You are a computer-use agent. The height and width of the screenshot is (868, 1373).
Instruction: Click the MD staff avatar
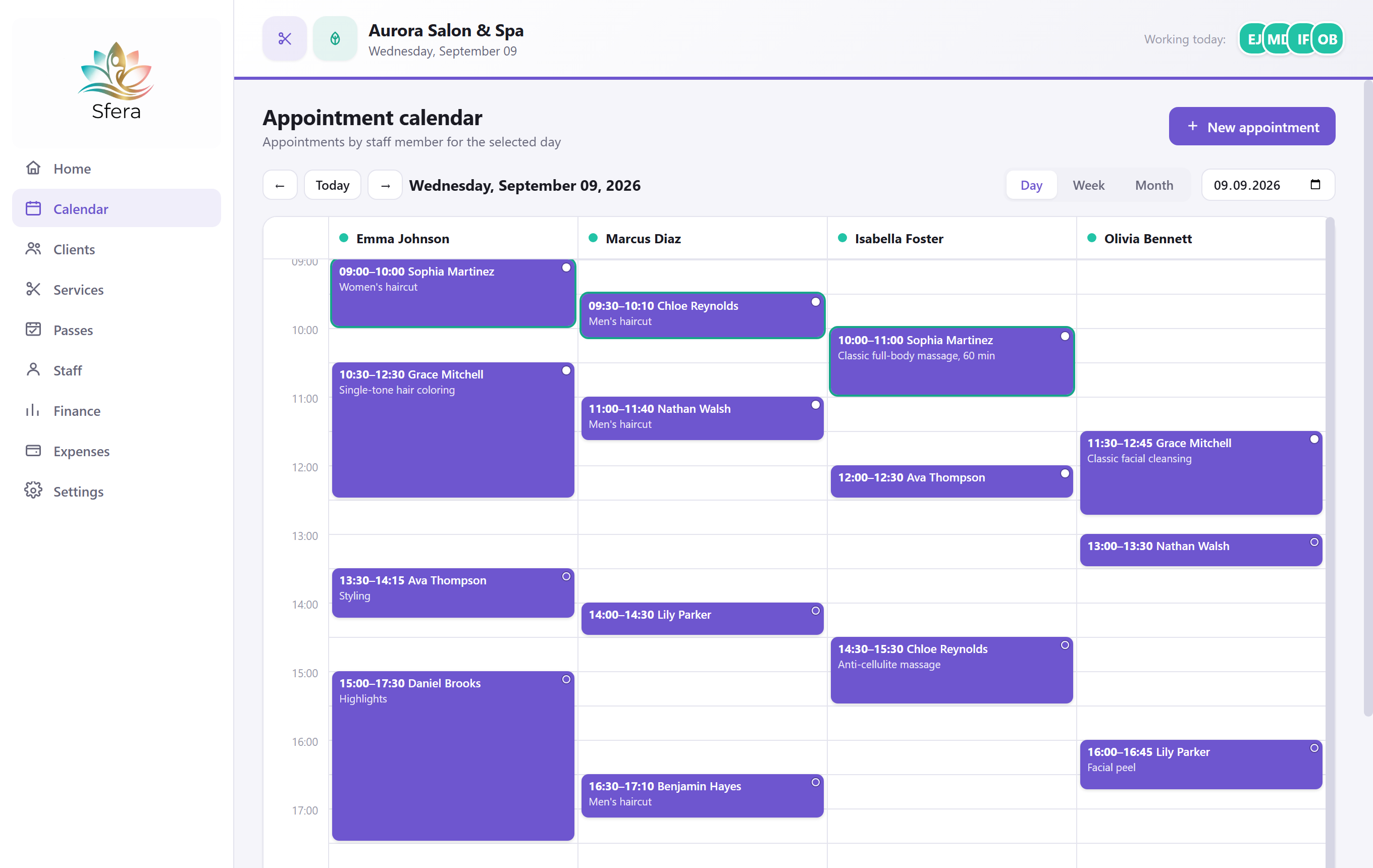1277,39
